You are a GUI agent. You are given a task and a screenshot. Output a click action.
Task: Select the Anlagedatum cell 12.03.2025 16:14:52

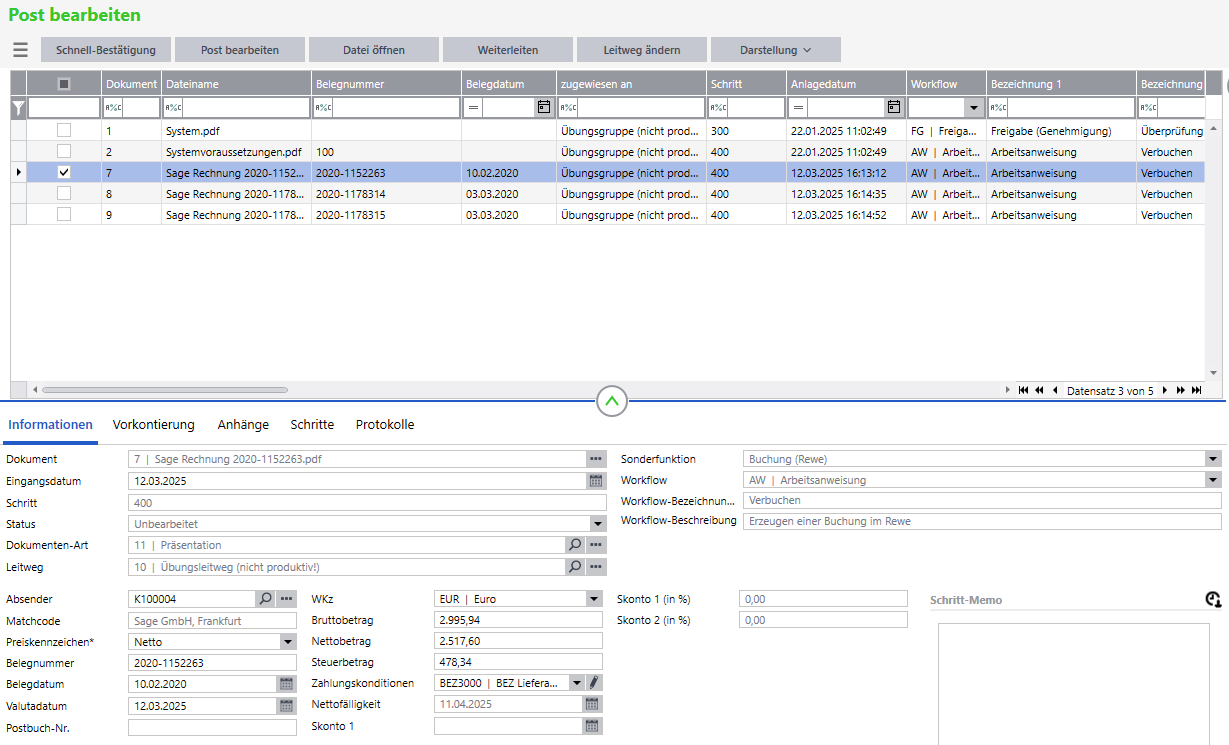[846, 215]
